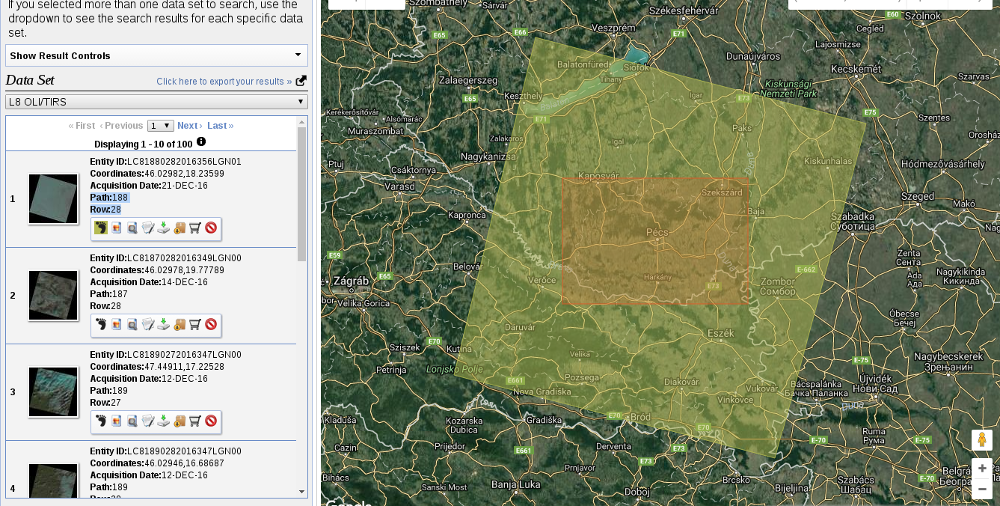This screenshot has width=1000, height=506.
Task: Show metadata and browse for result 2
Action: [x=148, y=324]
